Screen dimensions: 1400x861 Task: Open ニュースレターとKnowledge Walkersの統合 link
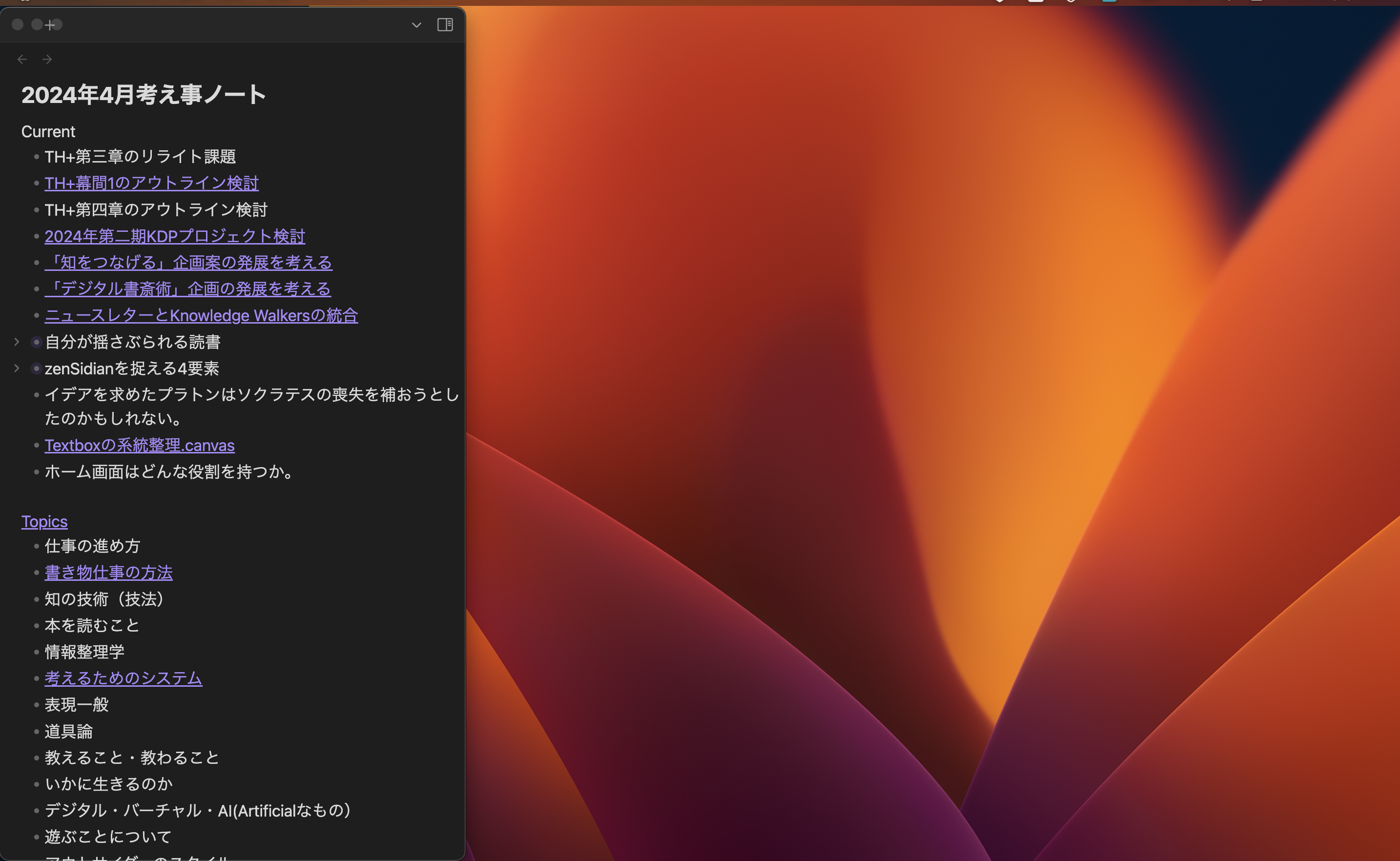[x=201, y=315]
